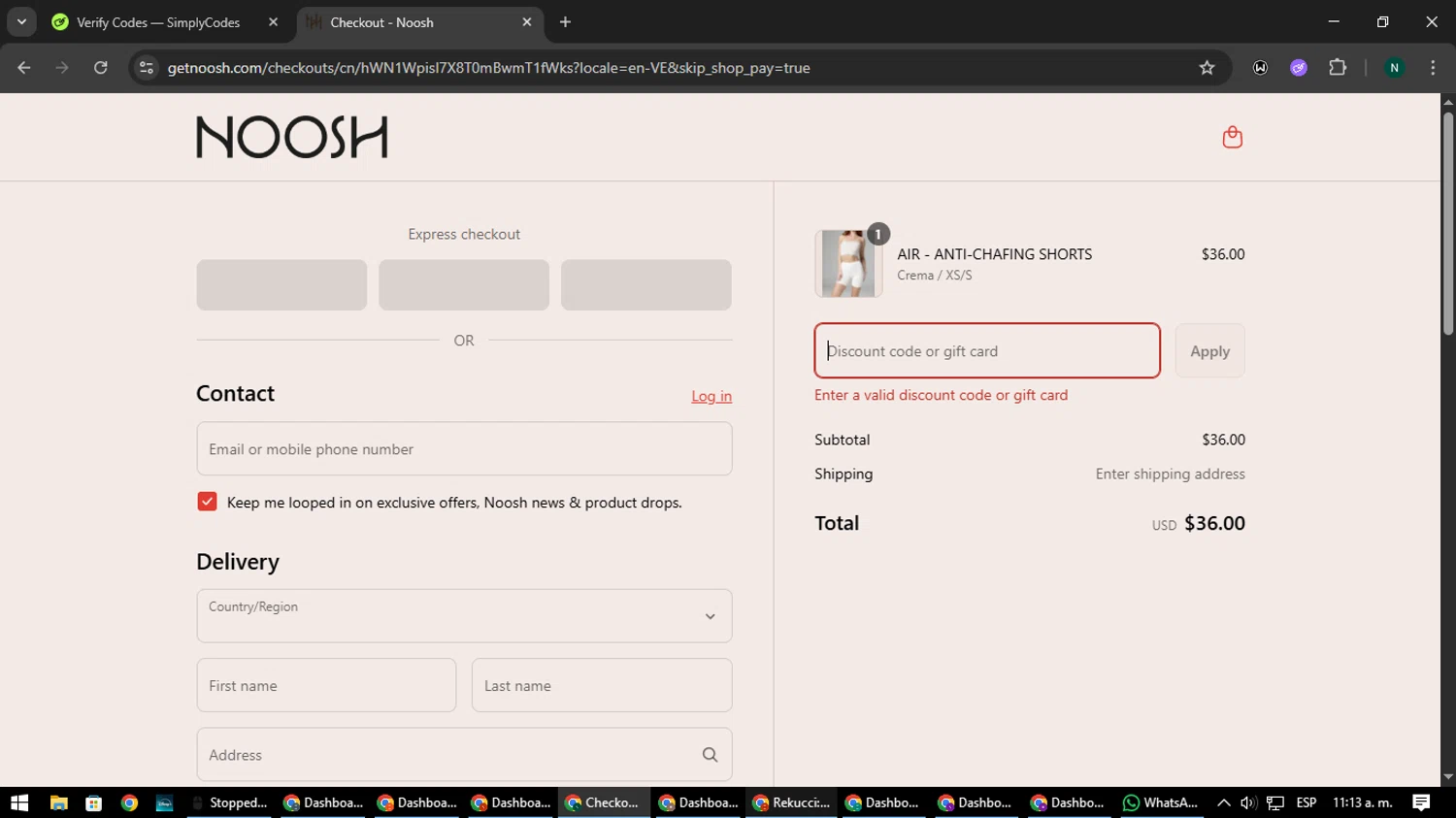
Task: Click the Log in link
Action: coord(711,396)
